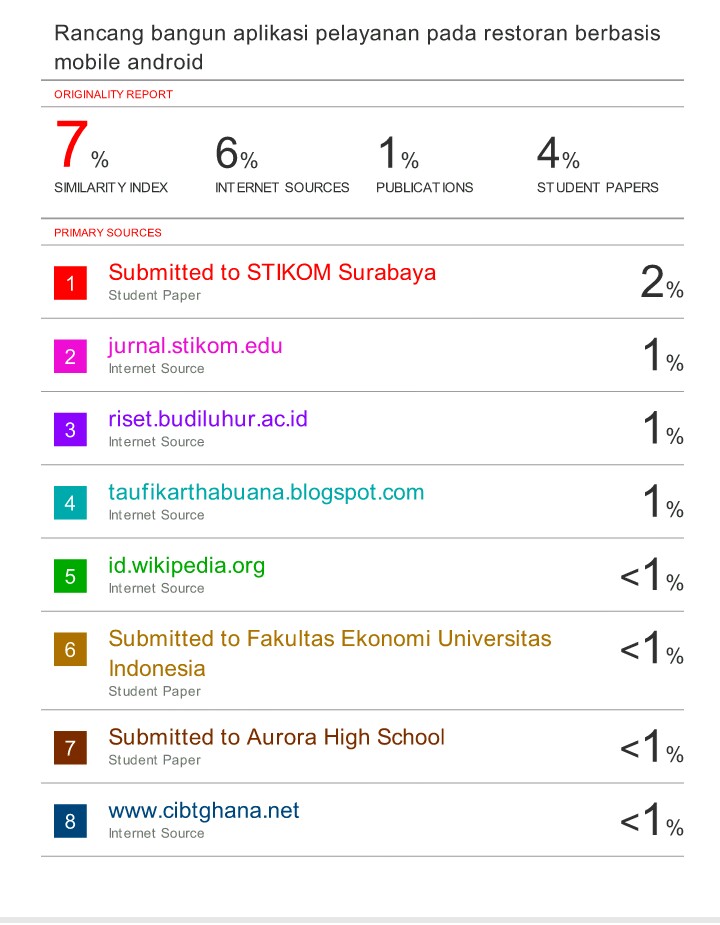Image resolution: width=720 pixels, height=925 pixels.
Task: Open the riset.budiluhur.ac.id source link
Action: 208,419
